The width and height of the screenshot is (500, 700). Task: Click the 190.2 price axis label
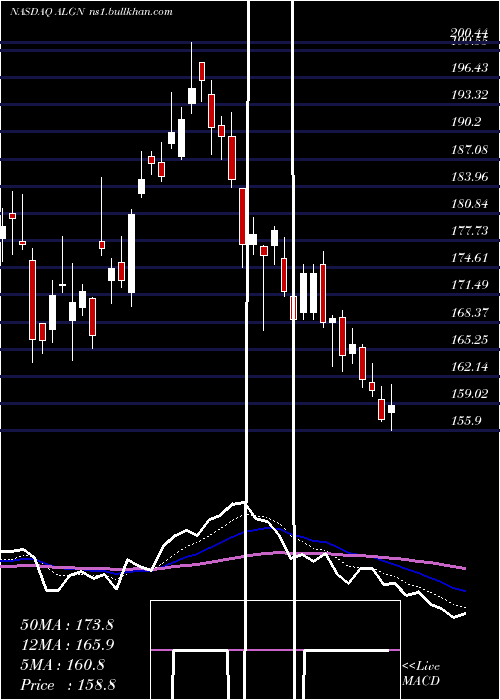(x=466, y=122)
